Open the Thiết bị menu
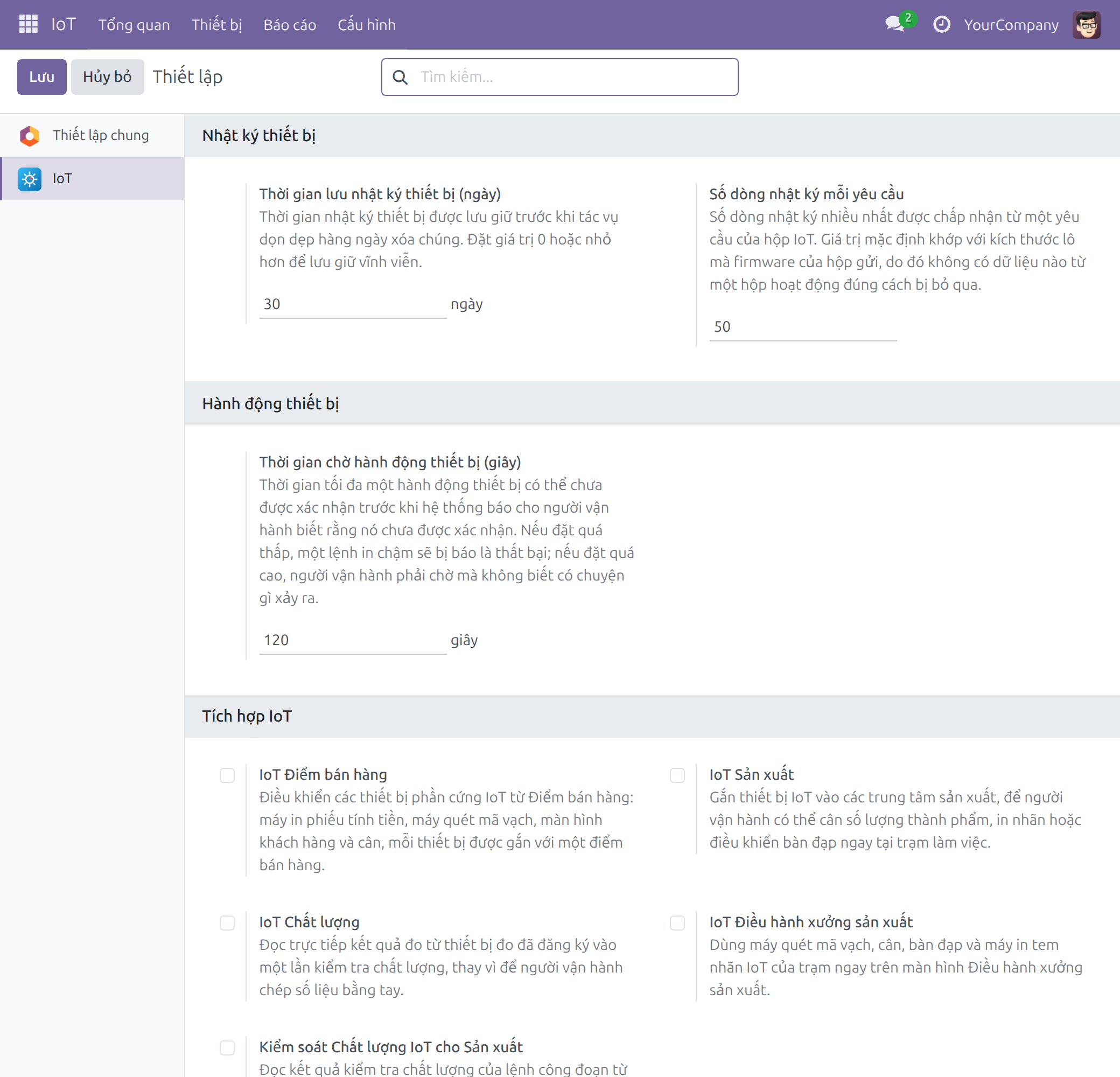 coord(216,25)
